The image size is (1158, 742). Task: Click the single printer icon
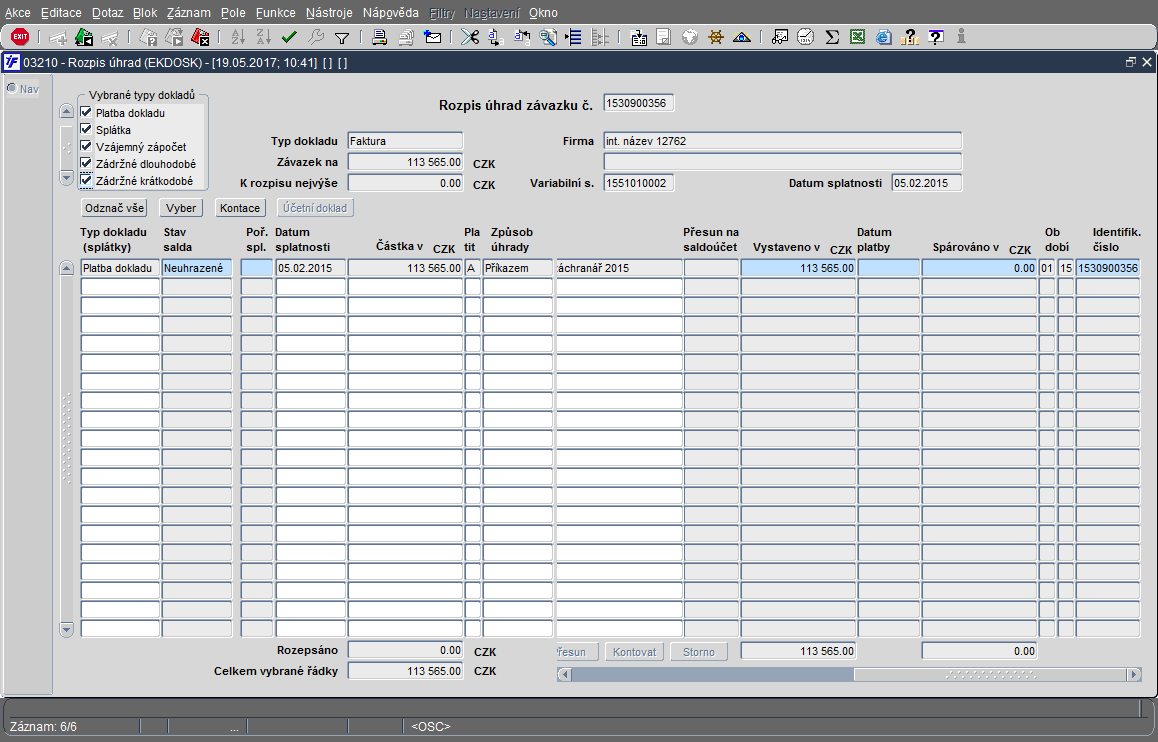point(380,36)
